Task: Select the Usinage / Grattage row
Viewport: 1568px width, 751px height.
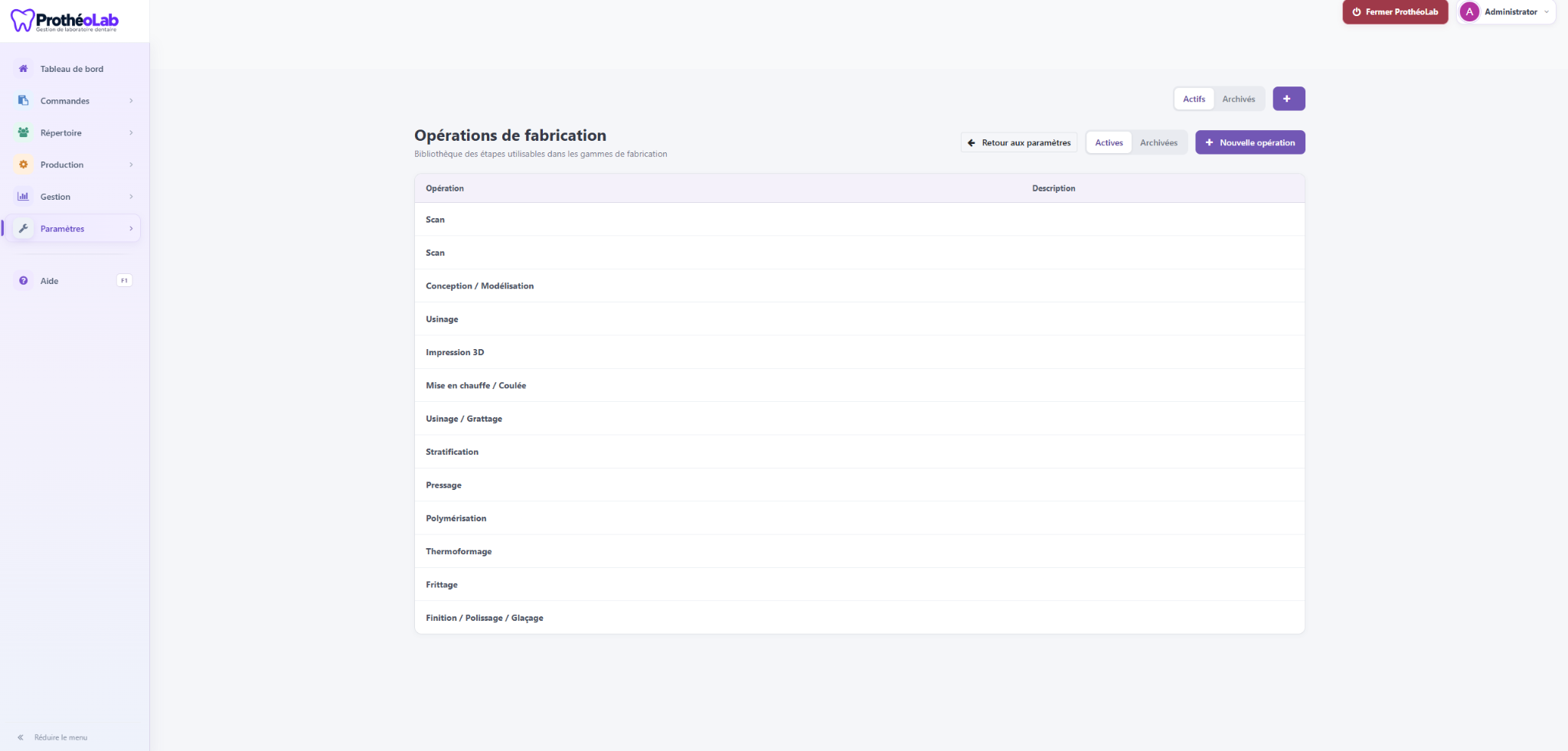Action: [x=859, y=419]
